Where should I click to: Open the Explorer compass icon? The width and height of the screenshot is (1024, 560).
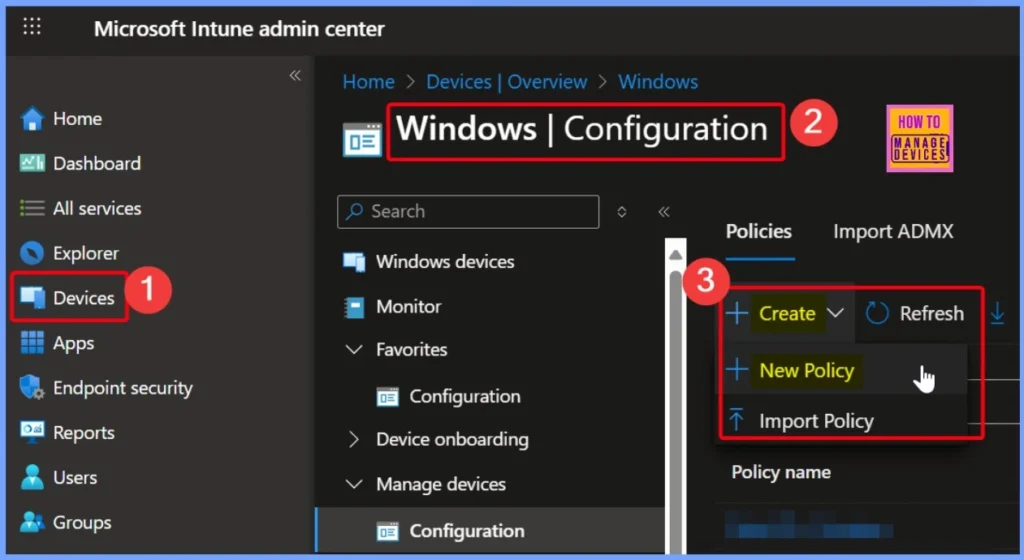tap(31, 253)
